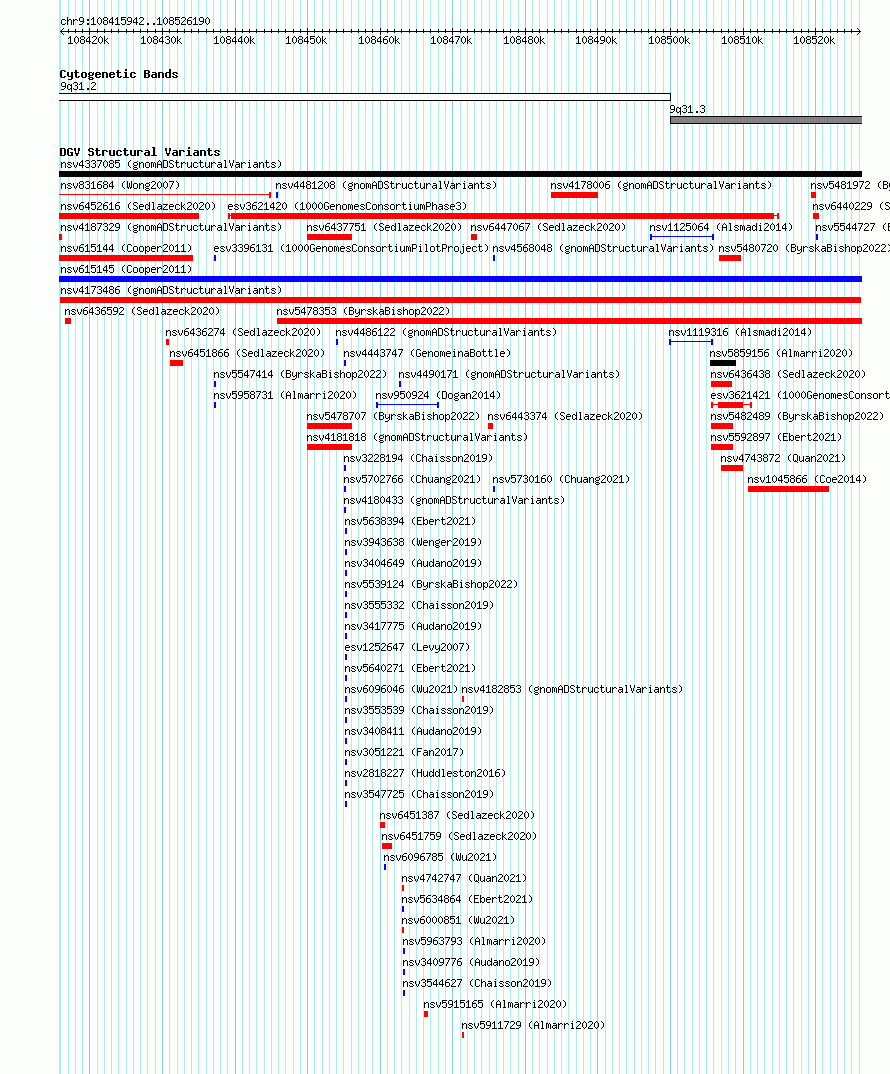Click nsv5478353 (ByrskaBishop2022) label
The height and width of the screenshot is (1074, 890).
point(363,312)
